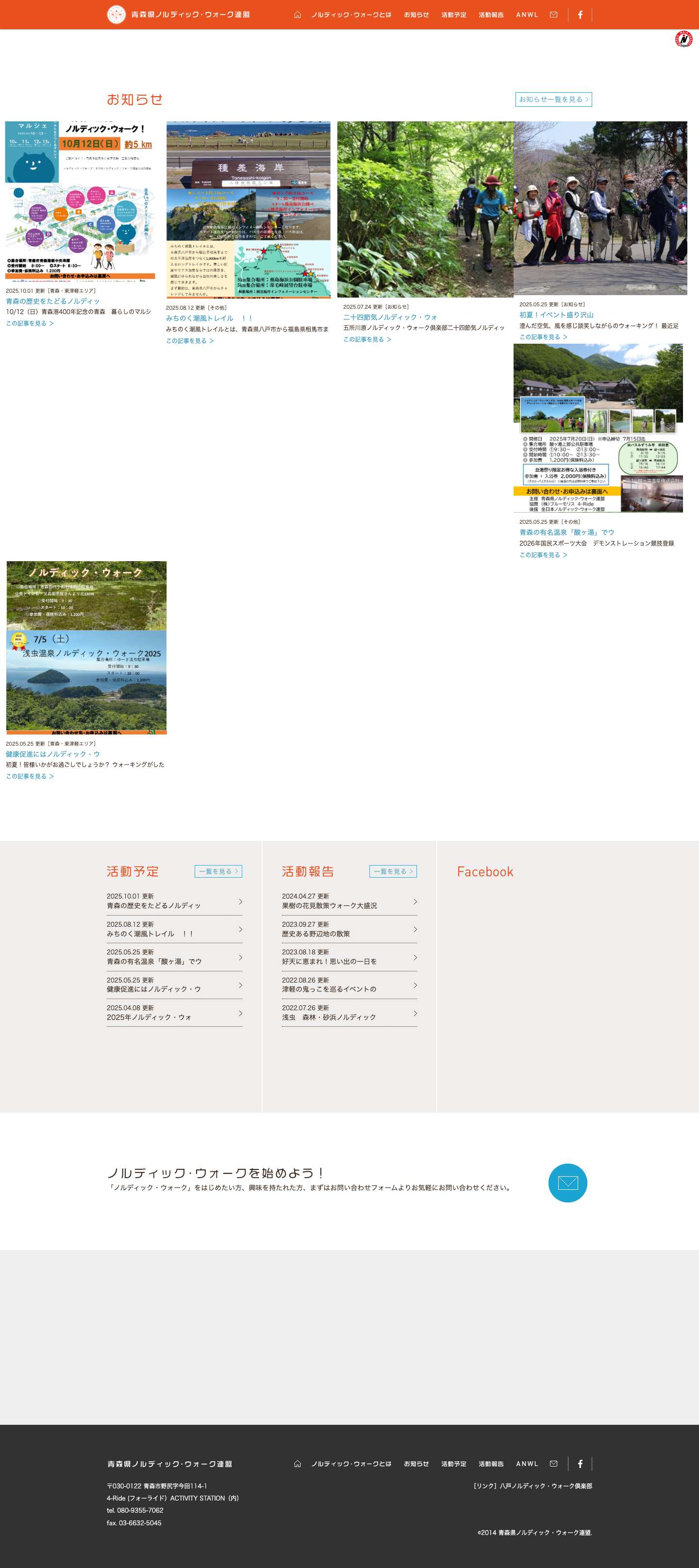
Task: Click footer title 青森県ノルディック・ウォーク連盟
Action: click(x=169, y=1464)
